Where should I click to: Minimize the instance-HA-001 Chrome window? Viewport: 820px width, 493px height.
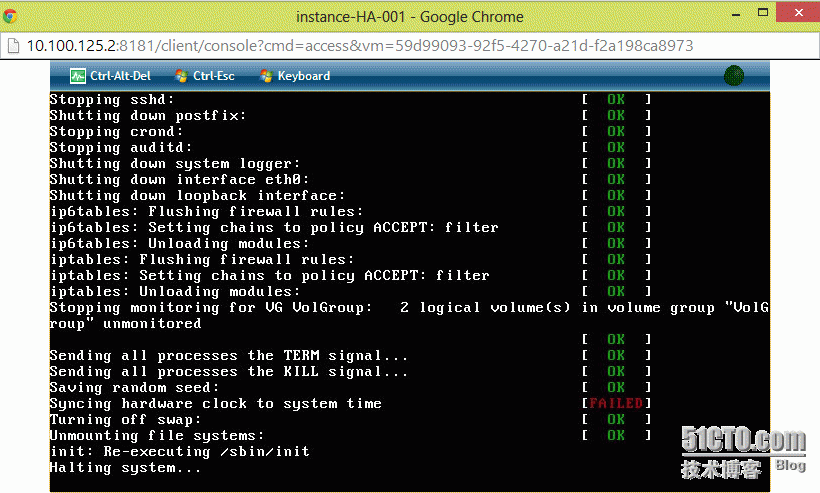[736, 15]
